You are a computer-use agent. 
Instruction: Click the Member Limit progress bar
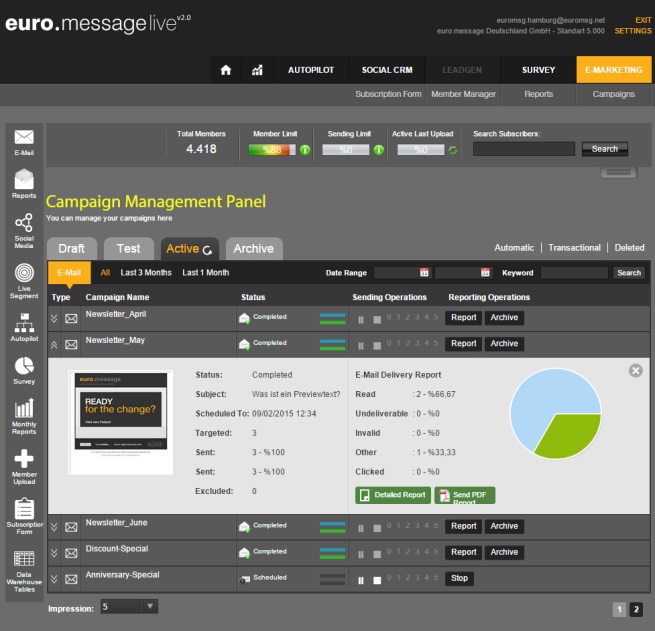(272, 150)
